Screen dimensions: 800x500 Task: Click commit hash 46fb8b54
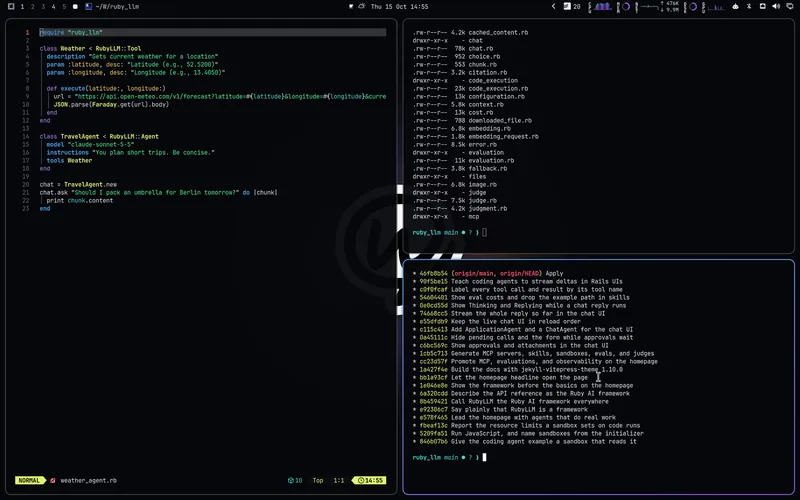(433, 273)
